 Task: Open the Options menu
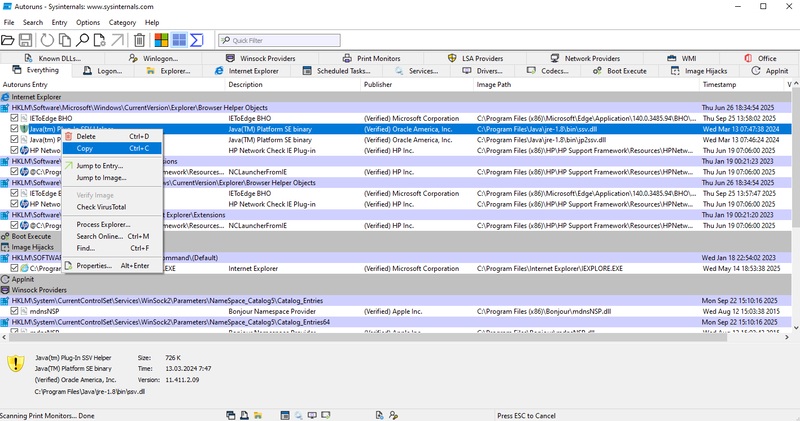point(88,22)
